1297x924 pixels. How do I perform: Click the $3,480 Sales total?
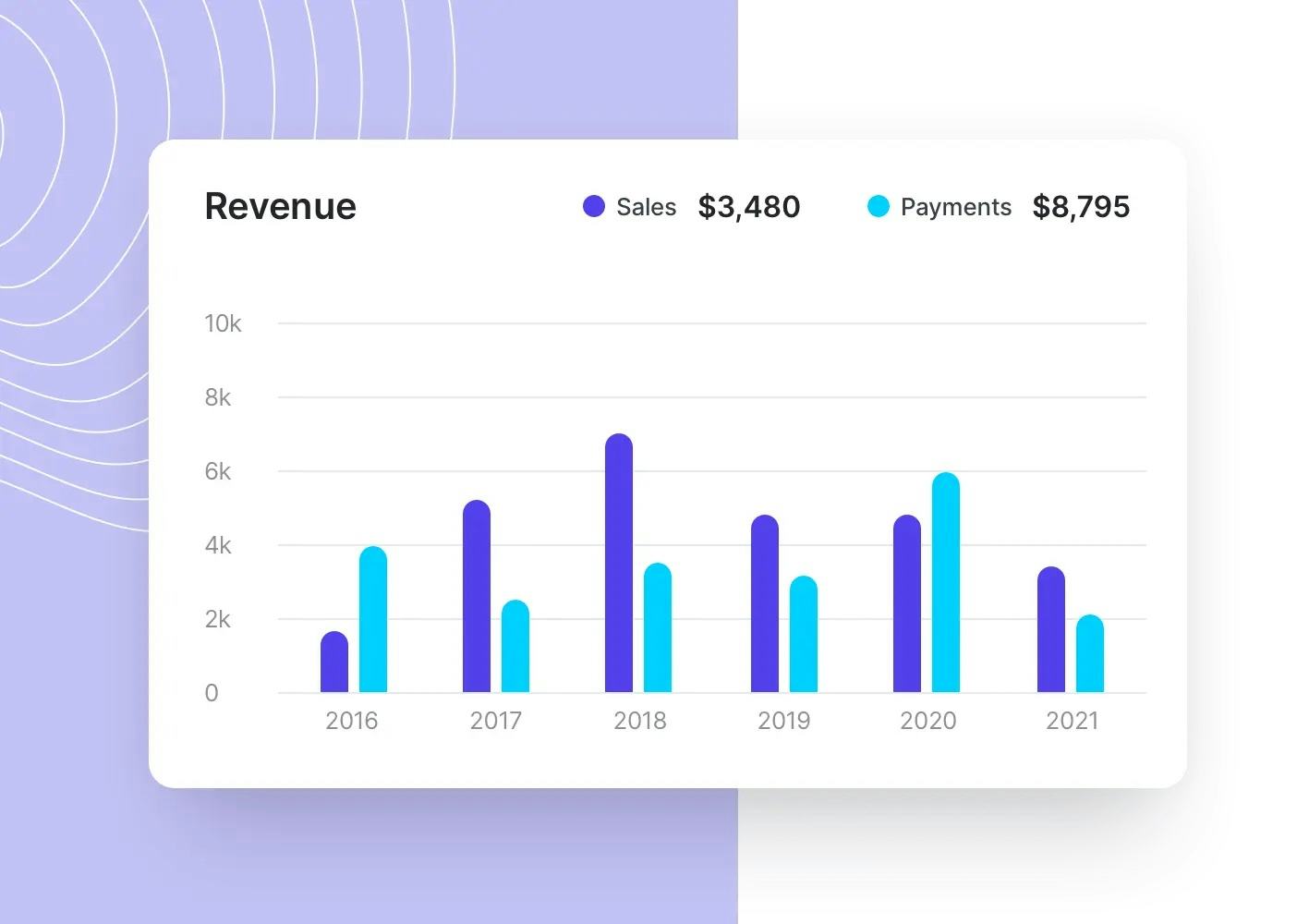[749, 206]
